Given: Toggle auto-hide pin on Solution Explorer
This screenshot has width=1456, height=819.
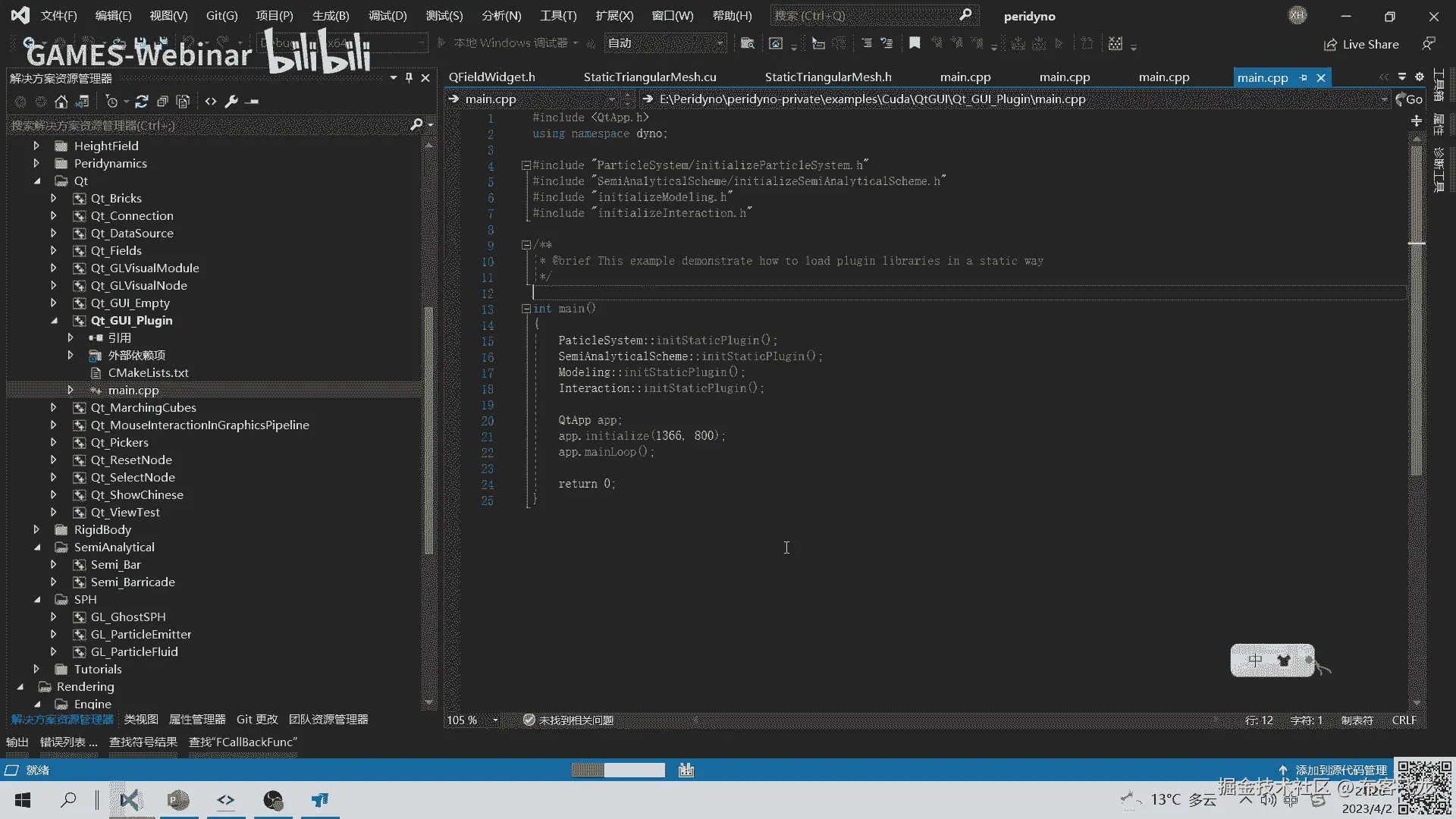Looking at the screenshot, I should click(x=409, y=78).
